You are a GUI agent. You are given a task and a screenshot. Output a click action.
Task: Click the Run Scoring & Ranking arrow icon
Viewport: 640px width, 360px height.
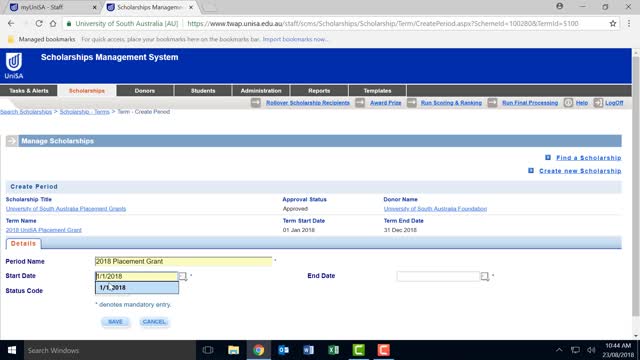411,103
